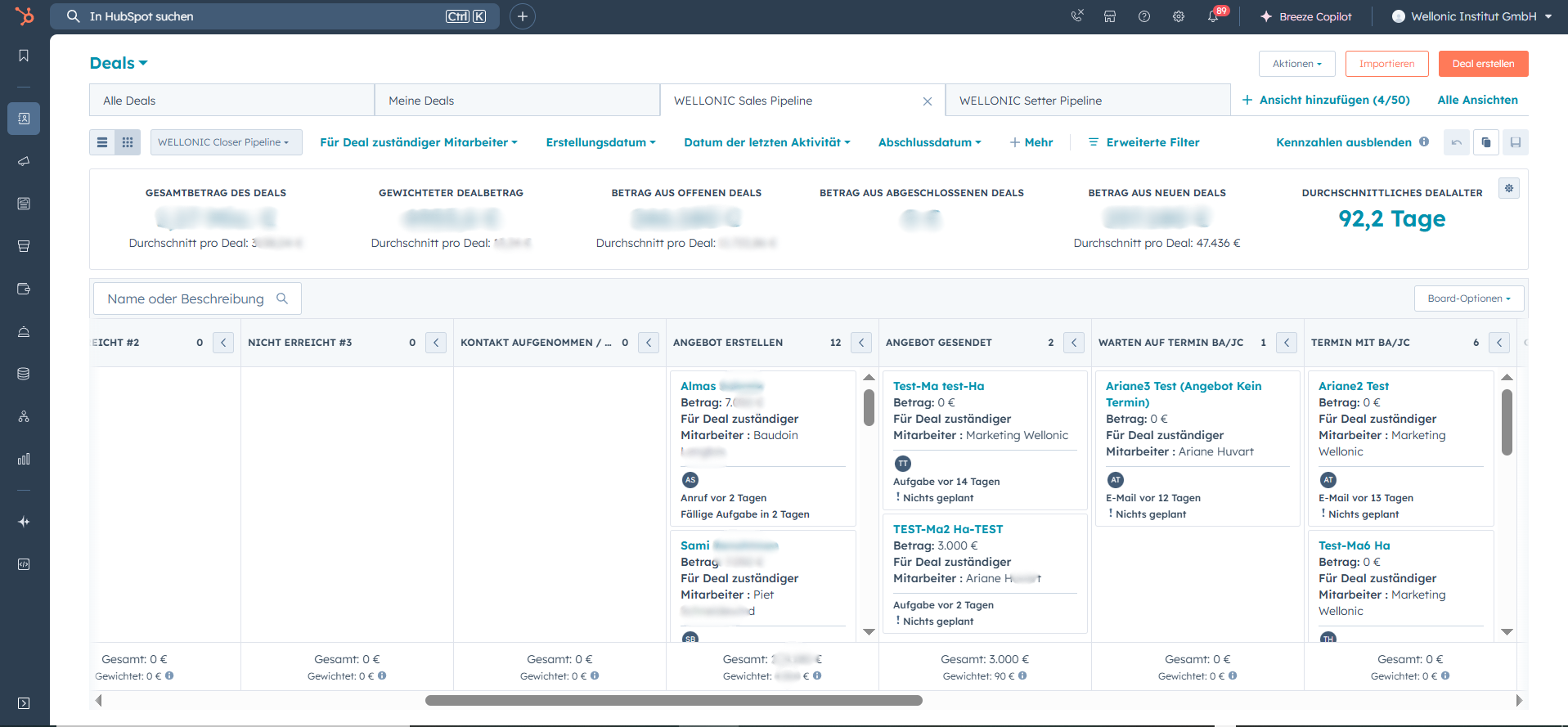Click the horizontal board scrollbar

coord(673,700)
